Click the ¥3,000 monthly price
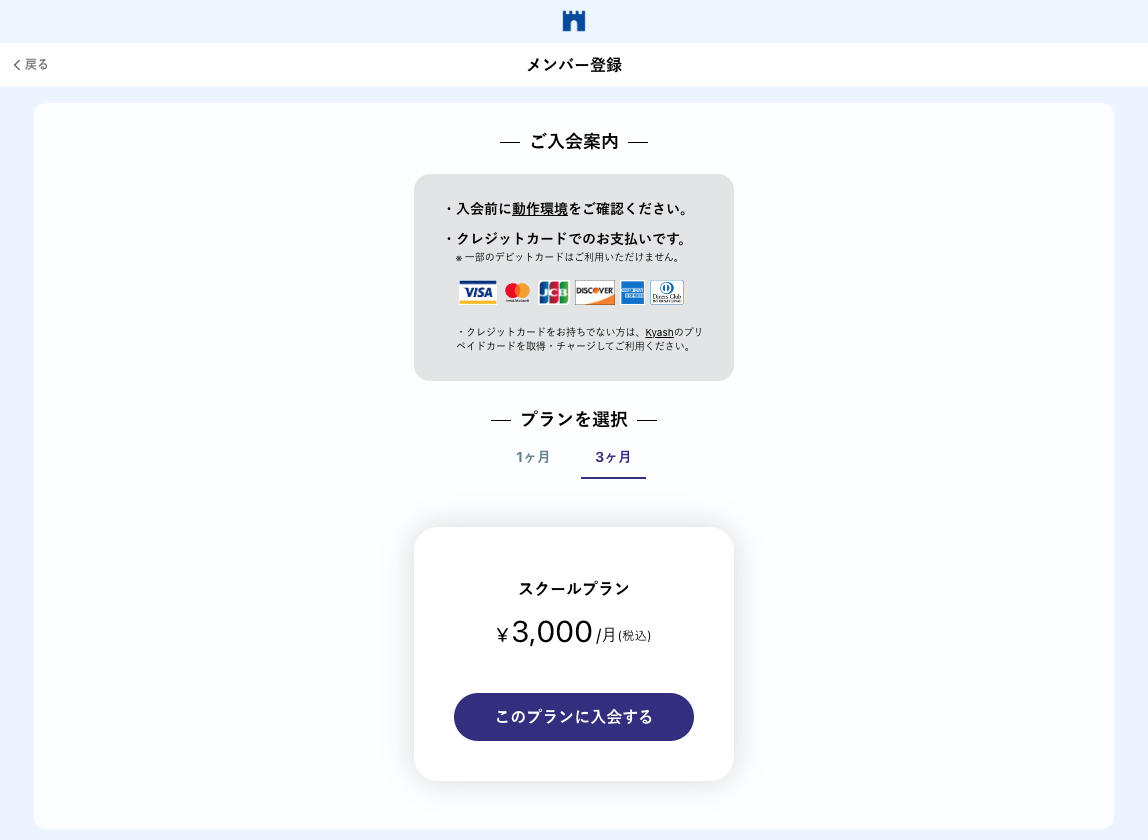 click(x=553, y=633)
